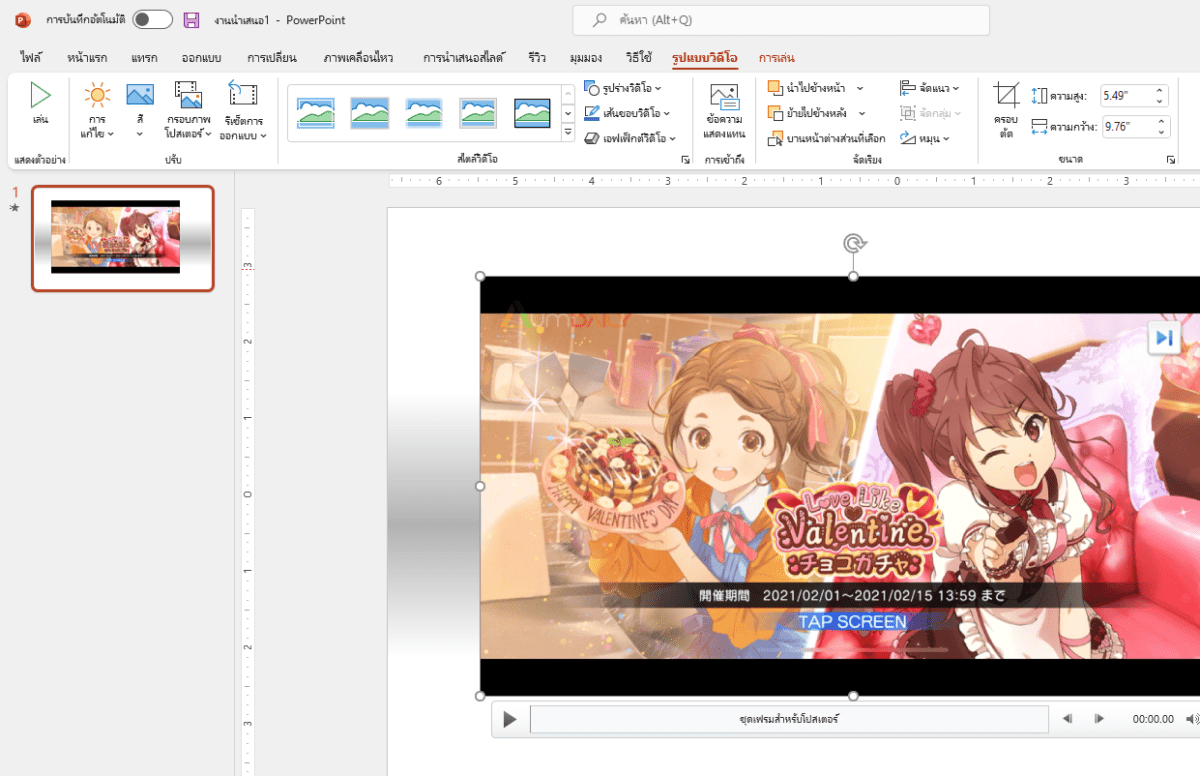Click the video seek progress bar
This screenshot has height=776, width=1200.
tap(788, 719)
